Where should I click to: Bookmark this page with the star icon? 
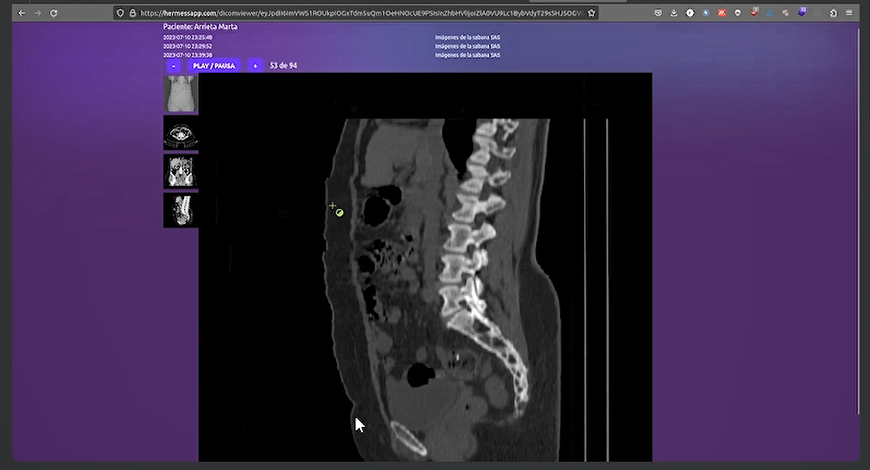pos(591,13)
